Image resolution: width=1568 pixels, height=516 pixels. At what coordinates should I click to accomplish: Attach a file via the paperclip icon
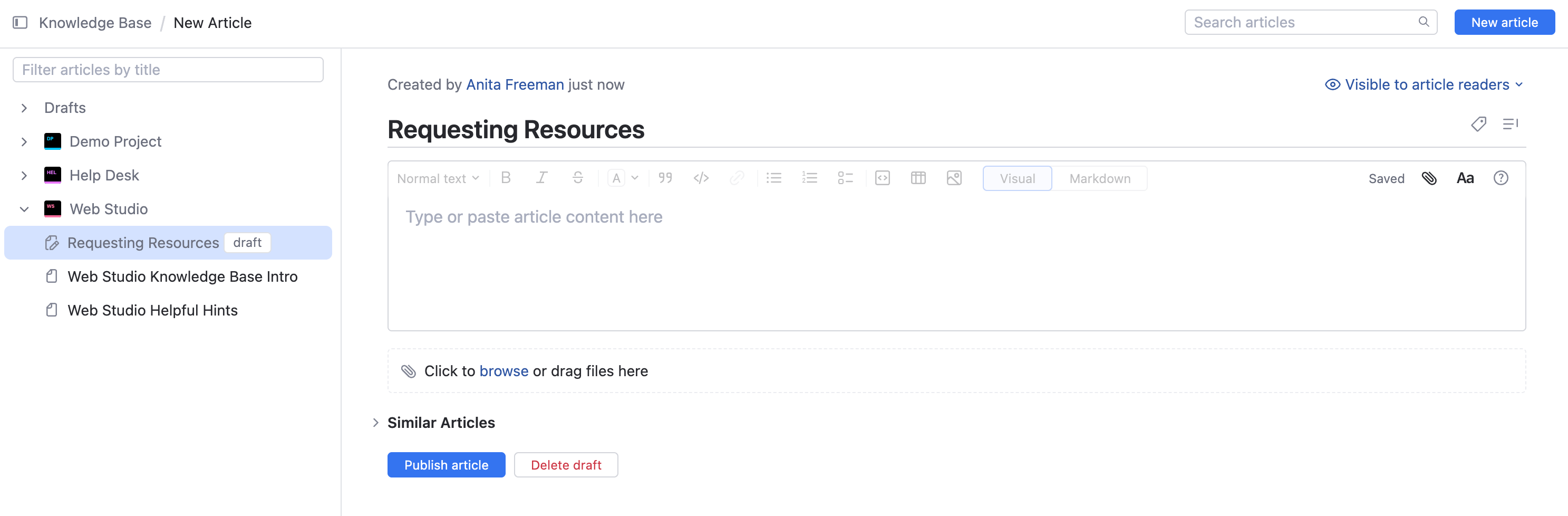coord(1429,178)
